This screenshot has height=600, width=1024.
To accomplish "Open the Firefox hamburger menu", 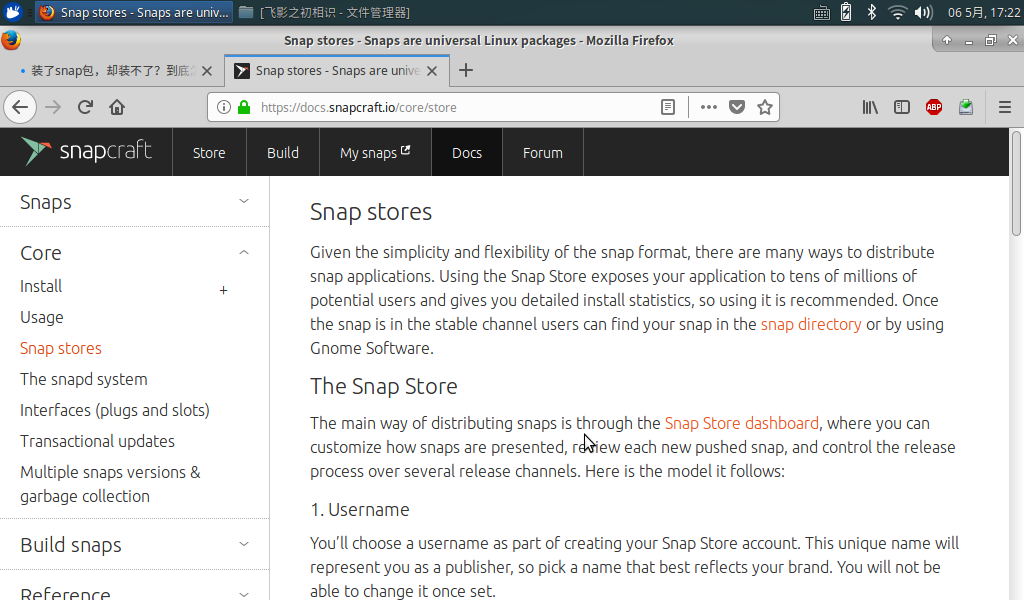I will click(1005, 107).
